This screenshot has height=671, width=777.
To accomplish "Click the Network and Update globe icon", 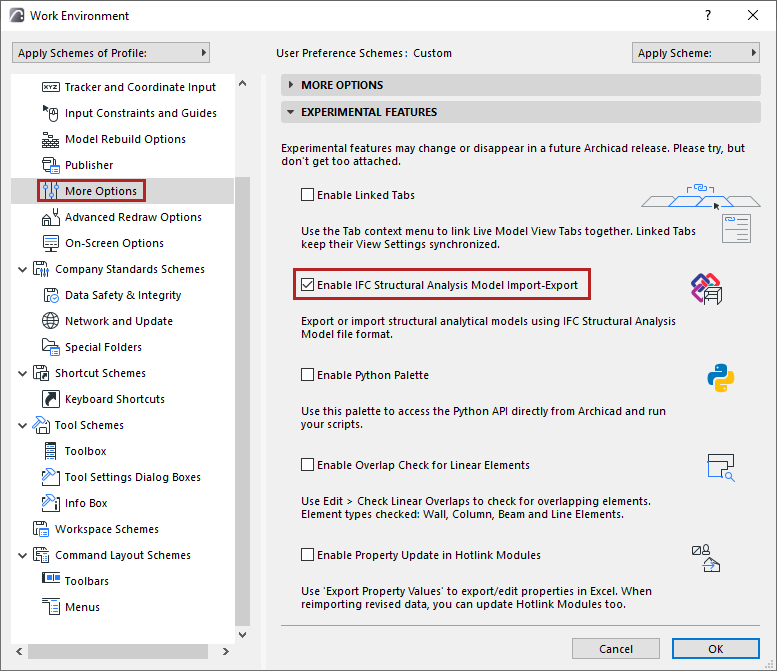I will coord(51,321).
